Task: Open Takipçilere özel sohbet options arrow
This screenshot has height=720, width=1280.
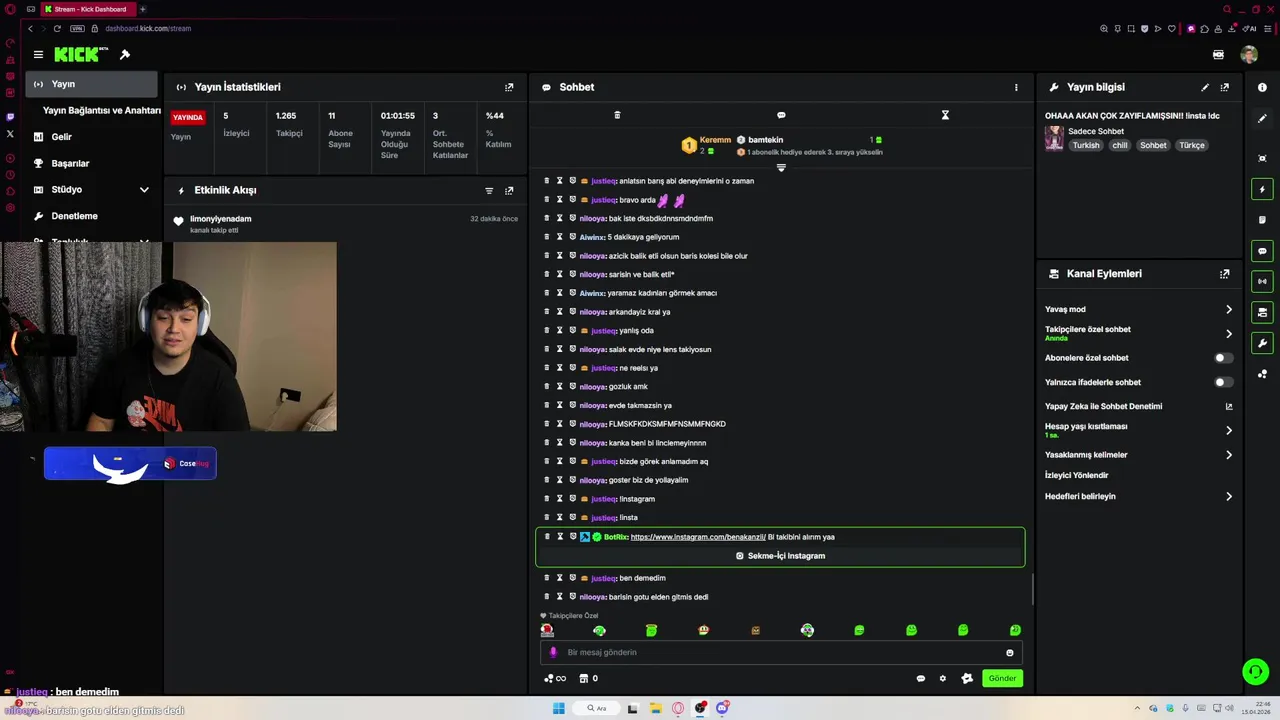Action: click(x=1229, y=334)
